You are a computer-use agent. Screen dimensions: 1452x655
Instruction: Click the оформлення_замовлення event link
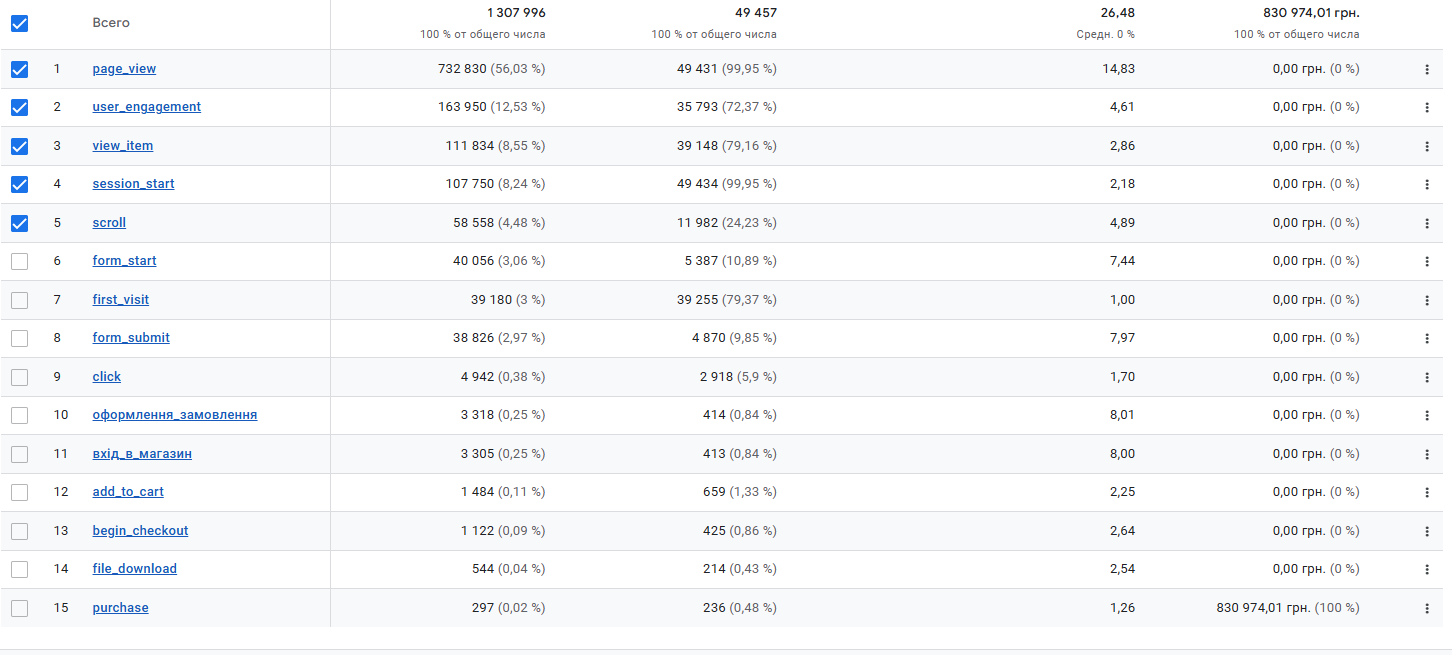[x=174, y=415]
